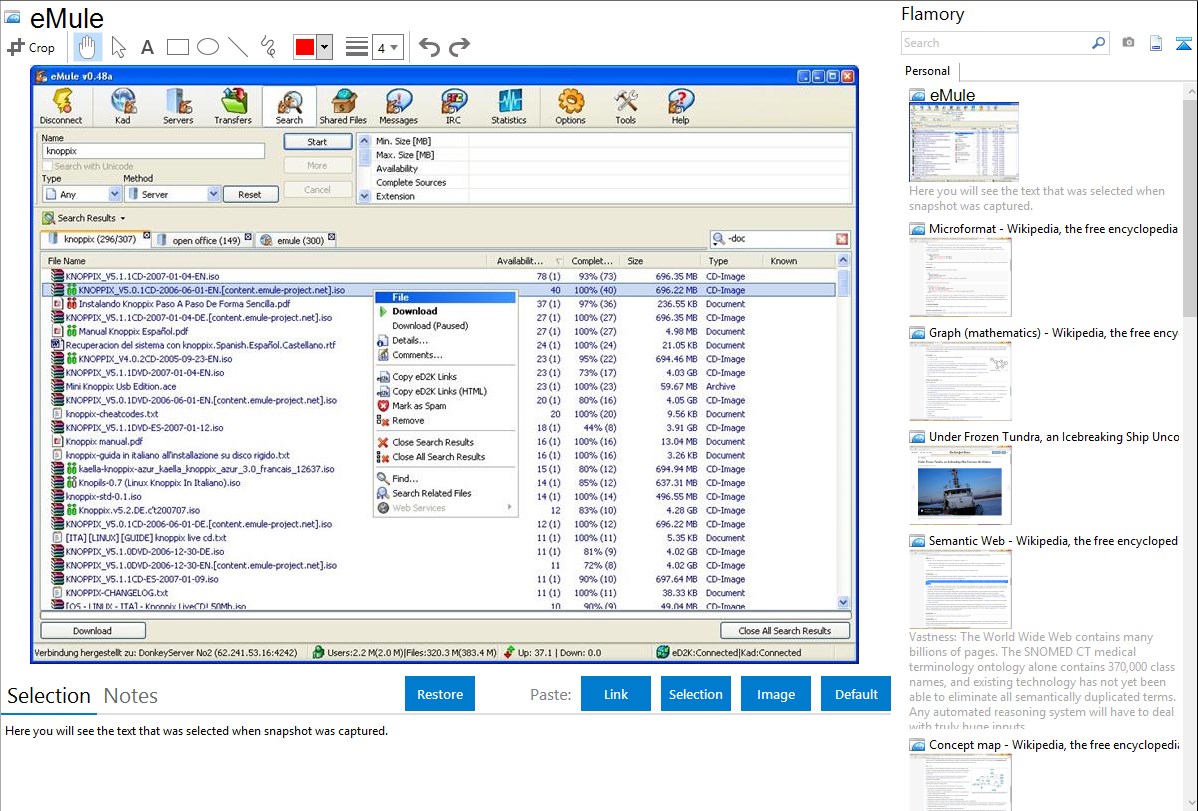Open eMule Options
Viewport: 1198px width, 811px height.
pos(571,106)
